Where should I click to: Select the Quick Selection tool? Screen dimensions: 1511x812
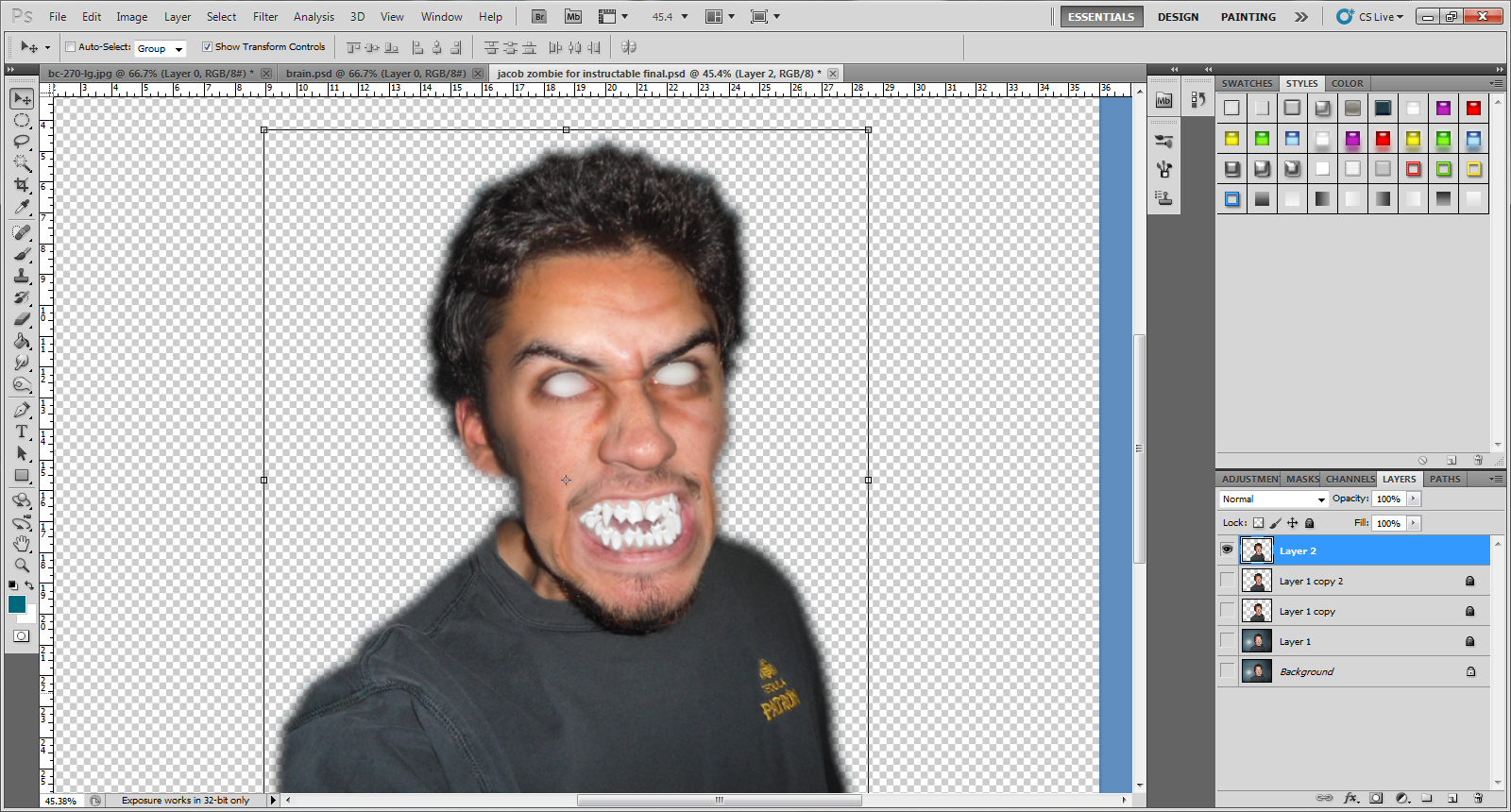(x=22, y=163)
